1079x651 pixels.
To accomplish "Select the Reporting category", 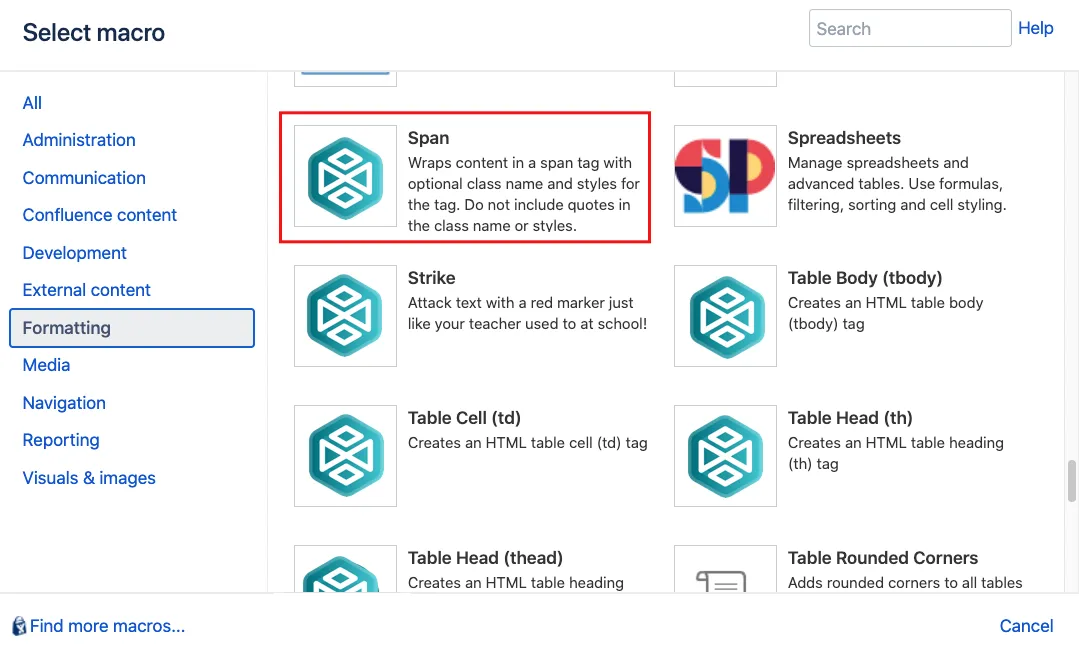I will pos(61,440).
